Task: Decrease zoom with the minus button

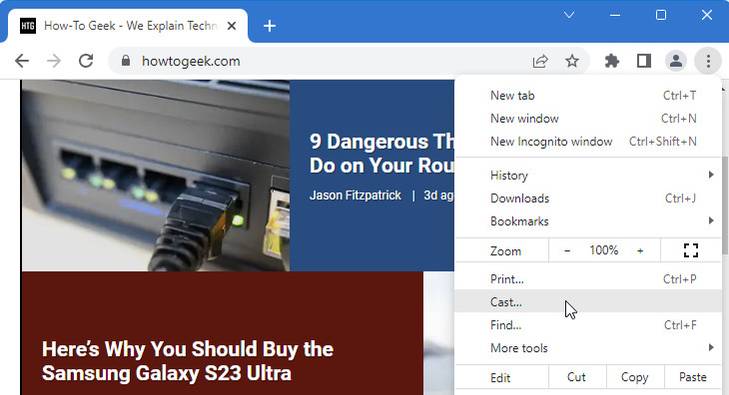Action: click(567, 251)
